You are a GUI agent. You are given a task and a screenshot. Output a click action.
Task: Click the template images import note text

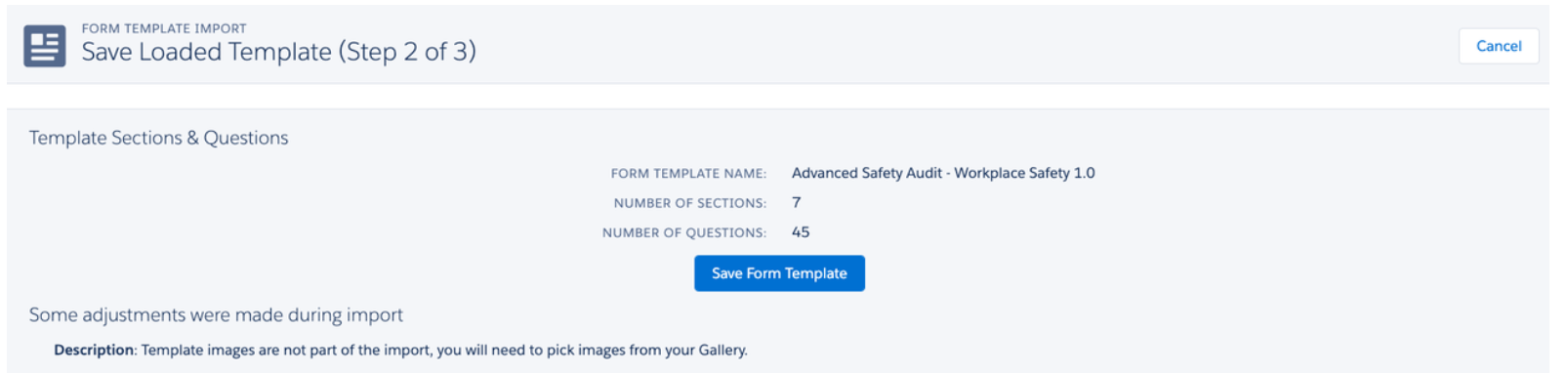coord(444,350)
